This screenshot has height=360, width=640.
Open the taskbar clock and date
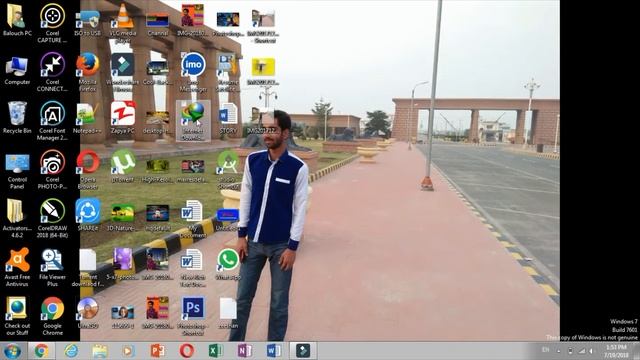tap(616, 351)
